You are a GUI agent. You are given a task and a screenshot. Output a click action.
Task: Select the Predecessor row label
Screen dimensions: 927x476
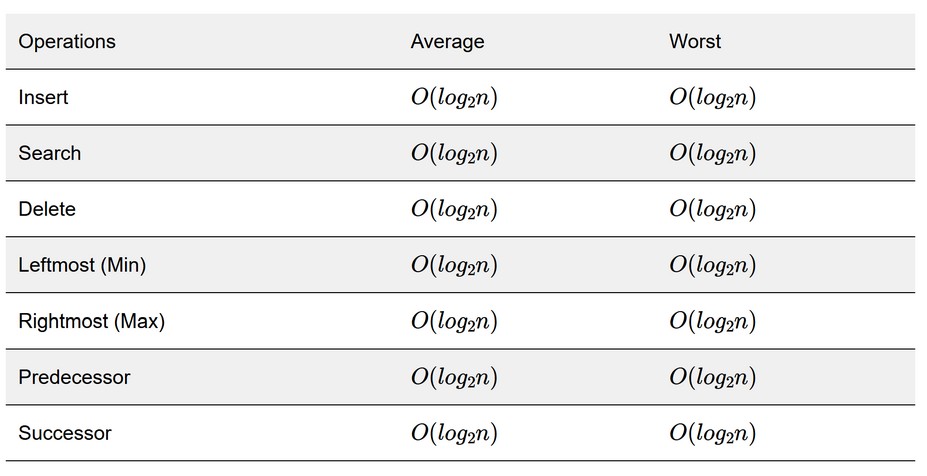point(74,377)
